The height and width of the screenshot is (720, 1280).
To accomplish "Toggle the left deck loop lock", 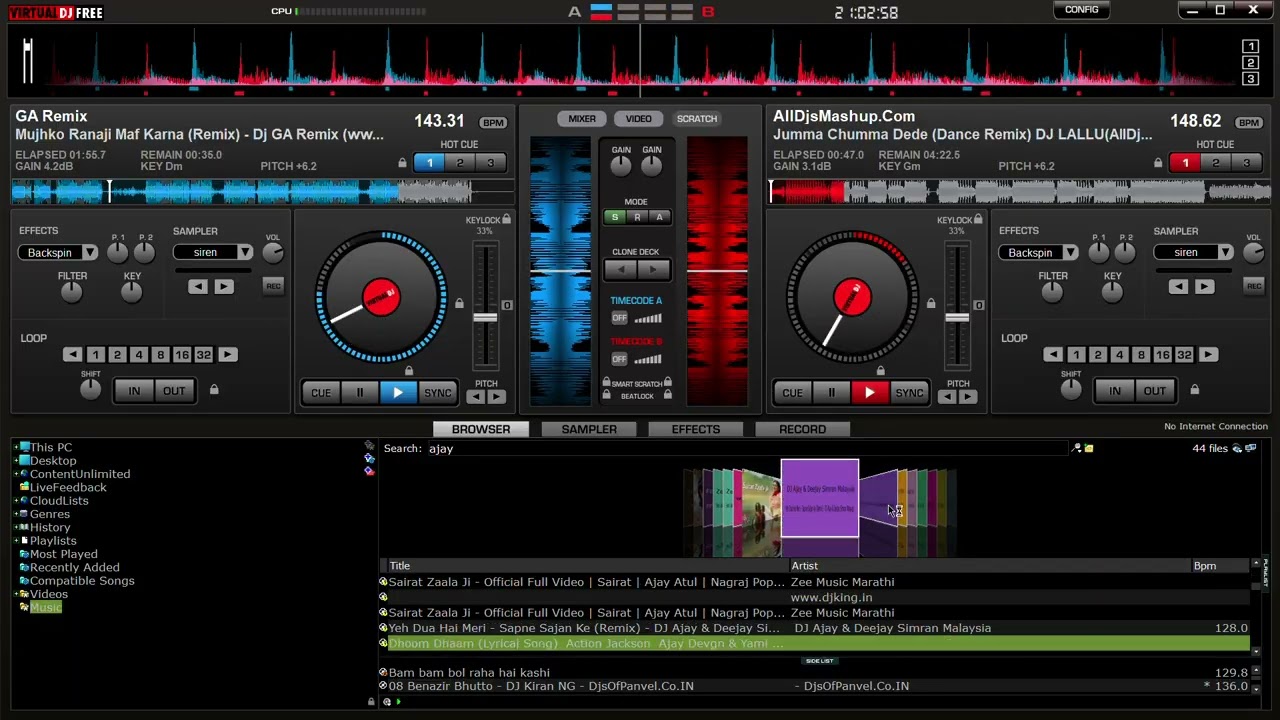I will click(213, 390).
